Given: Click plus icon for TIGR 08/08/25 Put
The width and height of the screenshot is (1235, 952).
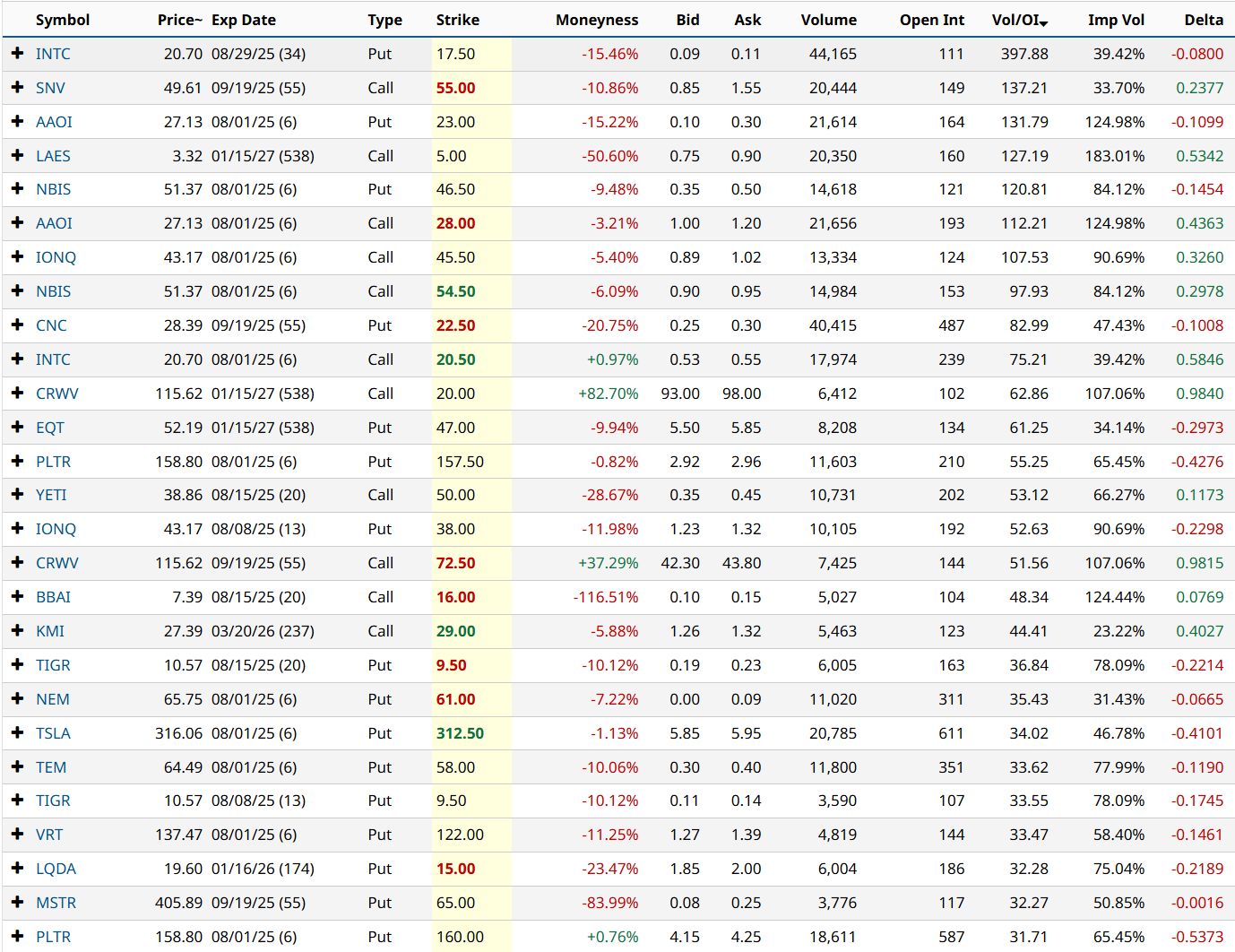Looking at the screenshot, I should [17, 801].
